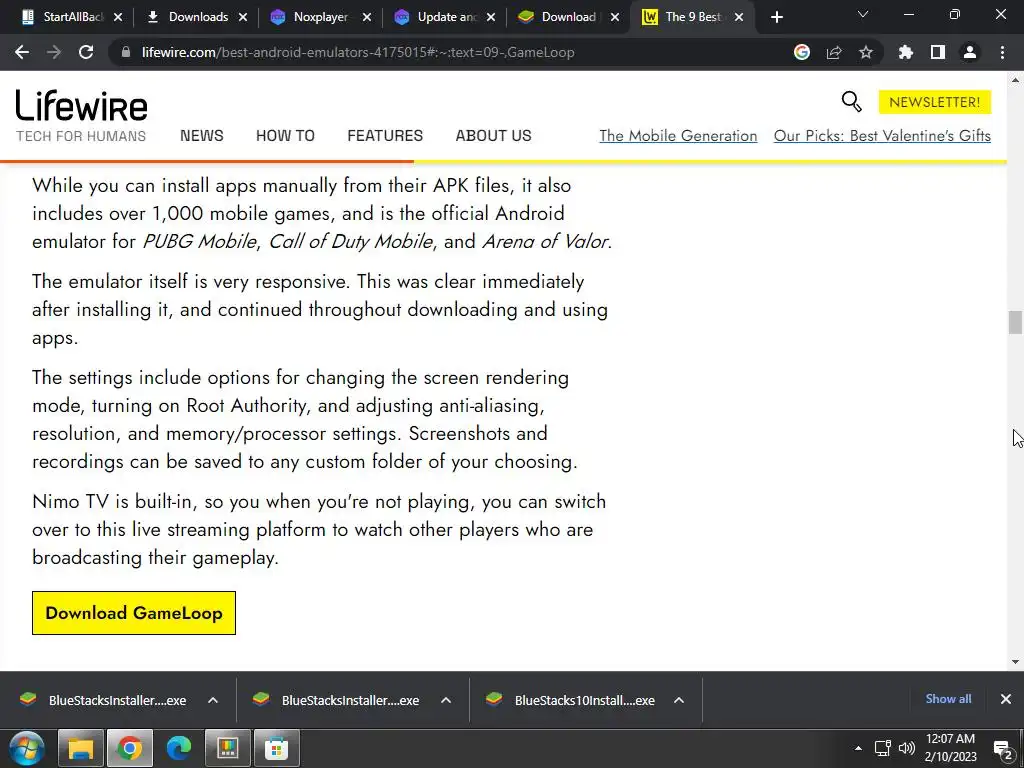Show hidden system tray icons
The width and height of the screenshot is (1024, 768).
point(858,748)
